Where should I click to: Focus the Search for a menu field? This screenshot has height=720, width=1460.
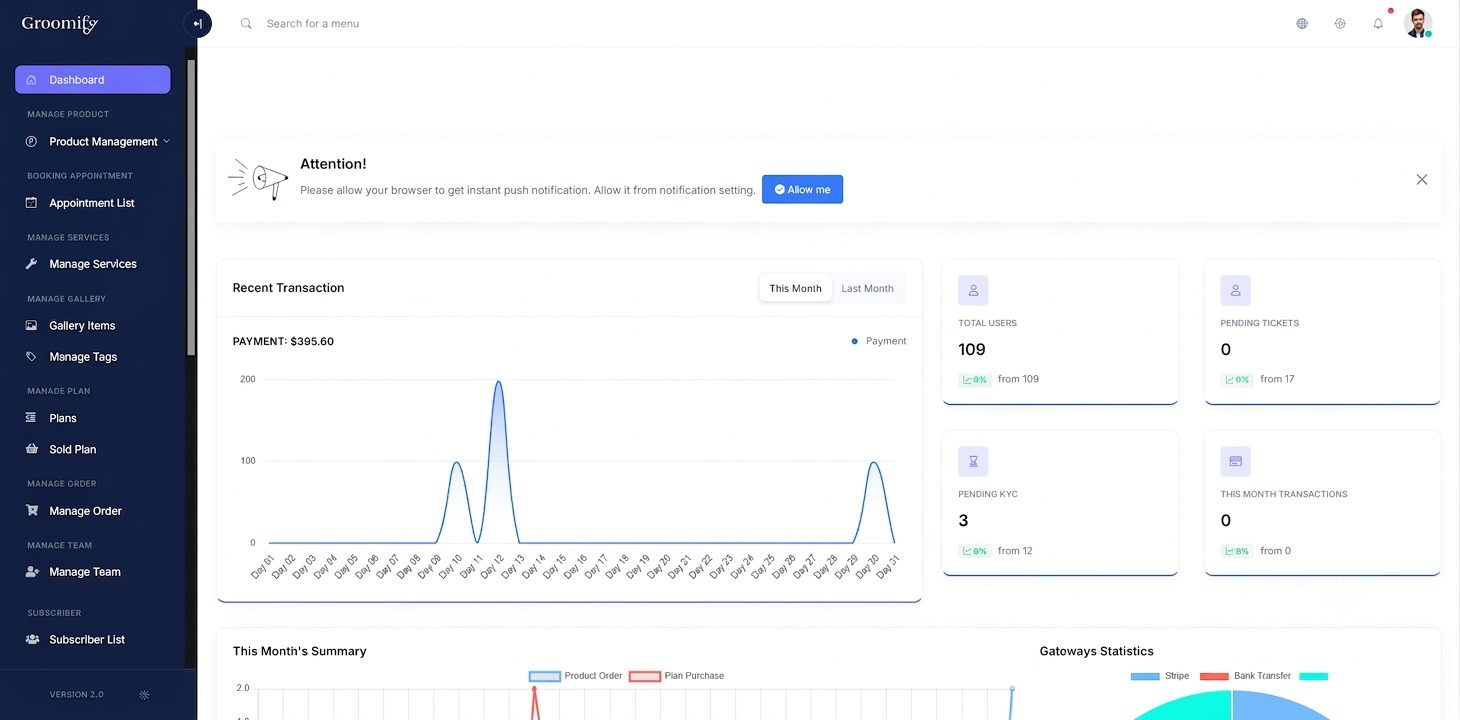(x=313, y=23)
